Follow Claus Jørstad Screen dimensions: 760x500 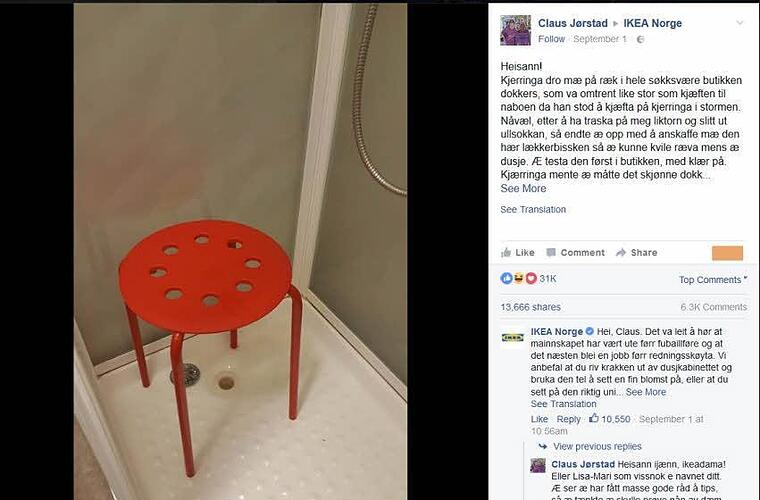pos(552,39)
